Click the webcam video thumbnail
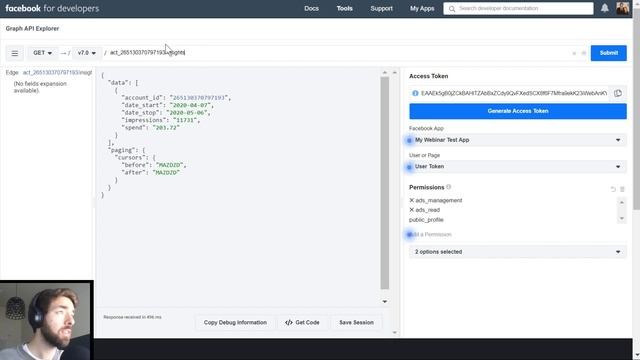The height and width of the screenshot is (360, 640). (47, 320)
